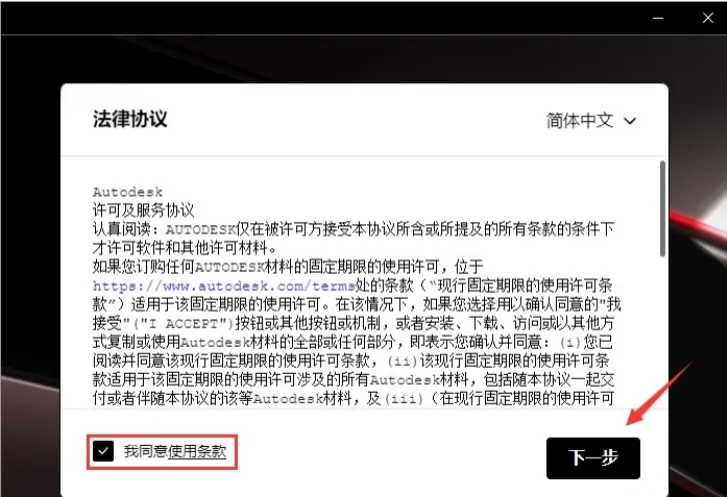Click the Autodesk title line in agreement
Screen dimensions: 727x497
(x=128, y=191)
